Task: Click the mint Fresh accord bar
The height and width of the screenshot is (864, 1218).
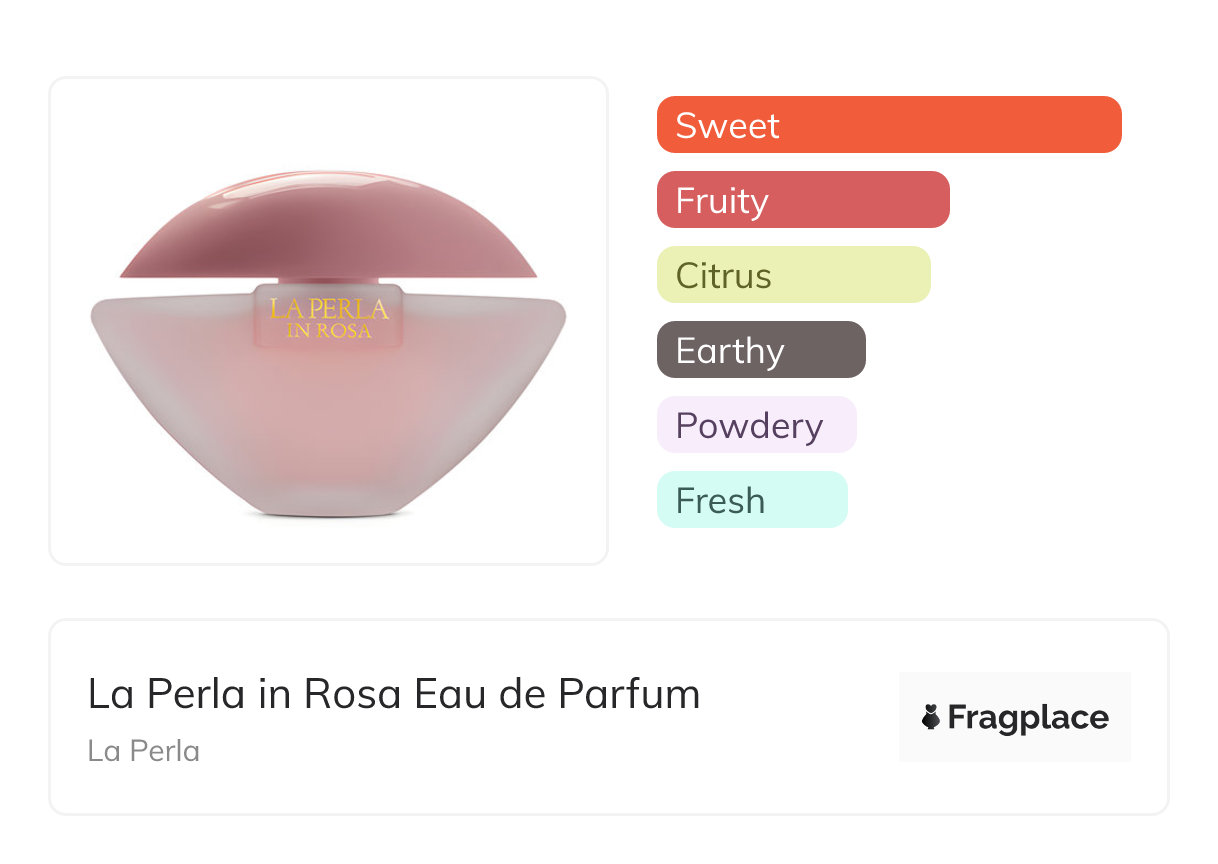Action: click(752, 500)
